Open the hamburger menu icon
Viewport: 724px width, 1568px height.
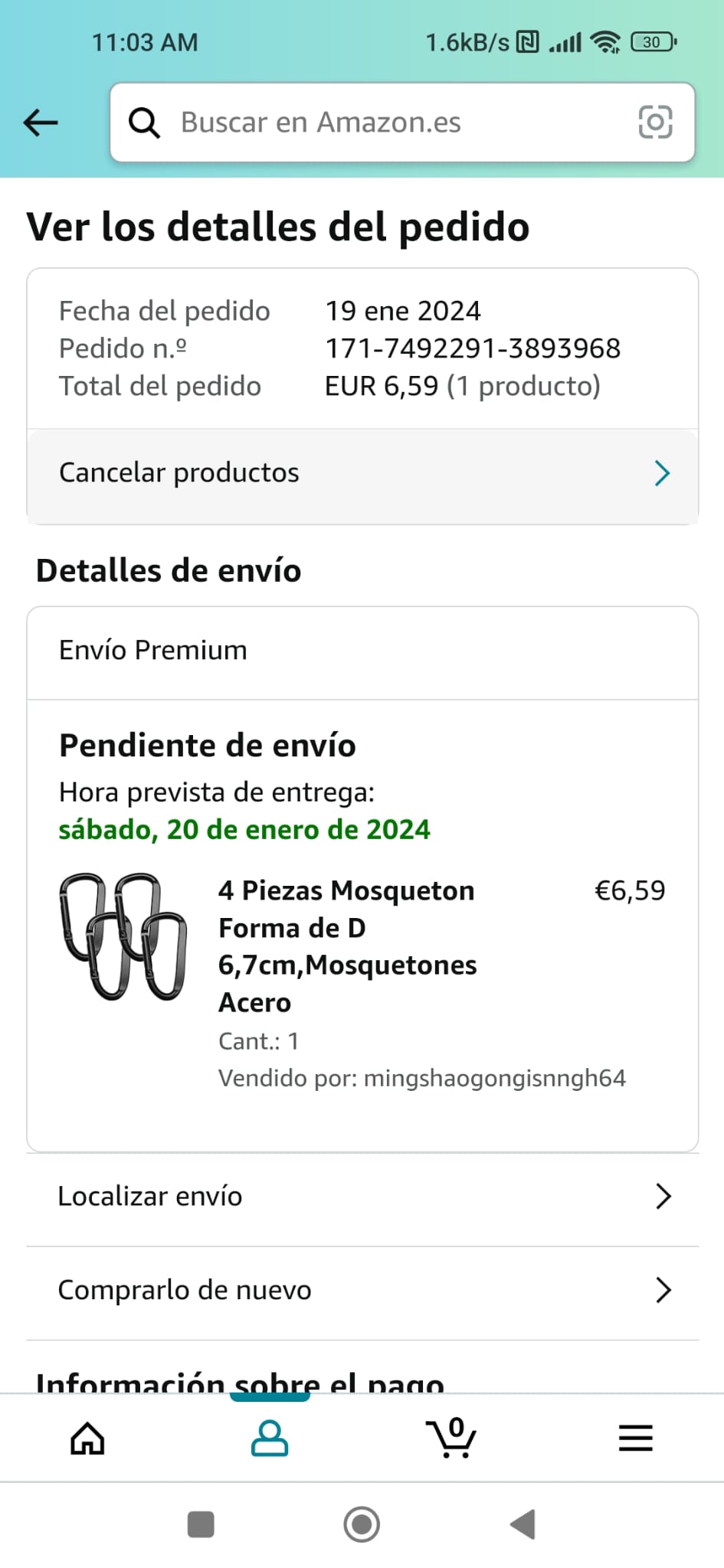(635, 1438)
